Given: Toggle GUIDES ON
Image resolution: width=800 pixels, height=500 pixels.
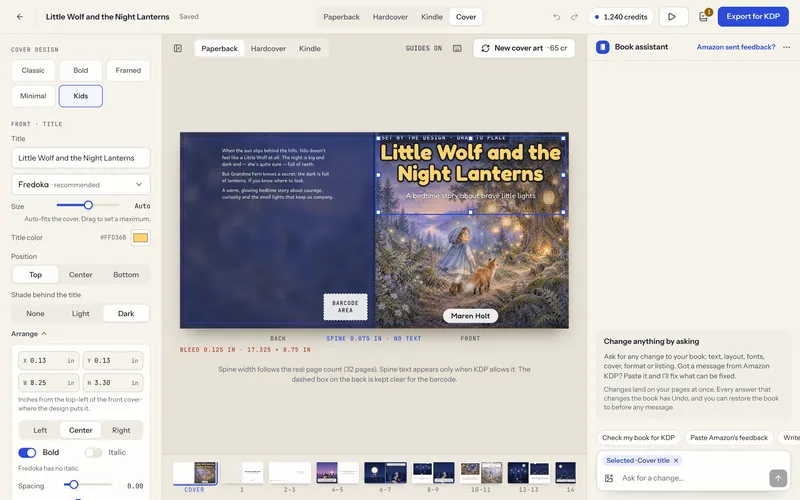Looking at the screenshot, I should [x=423, y=48].
